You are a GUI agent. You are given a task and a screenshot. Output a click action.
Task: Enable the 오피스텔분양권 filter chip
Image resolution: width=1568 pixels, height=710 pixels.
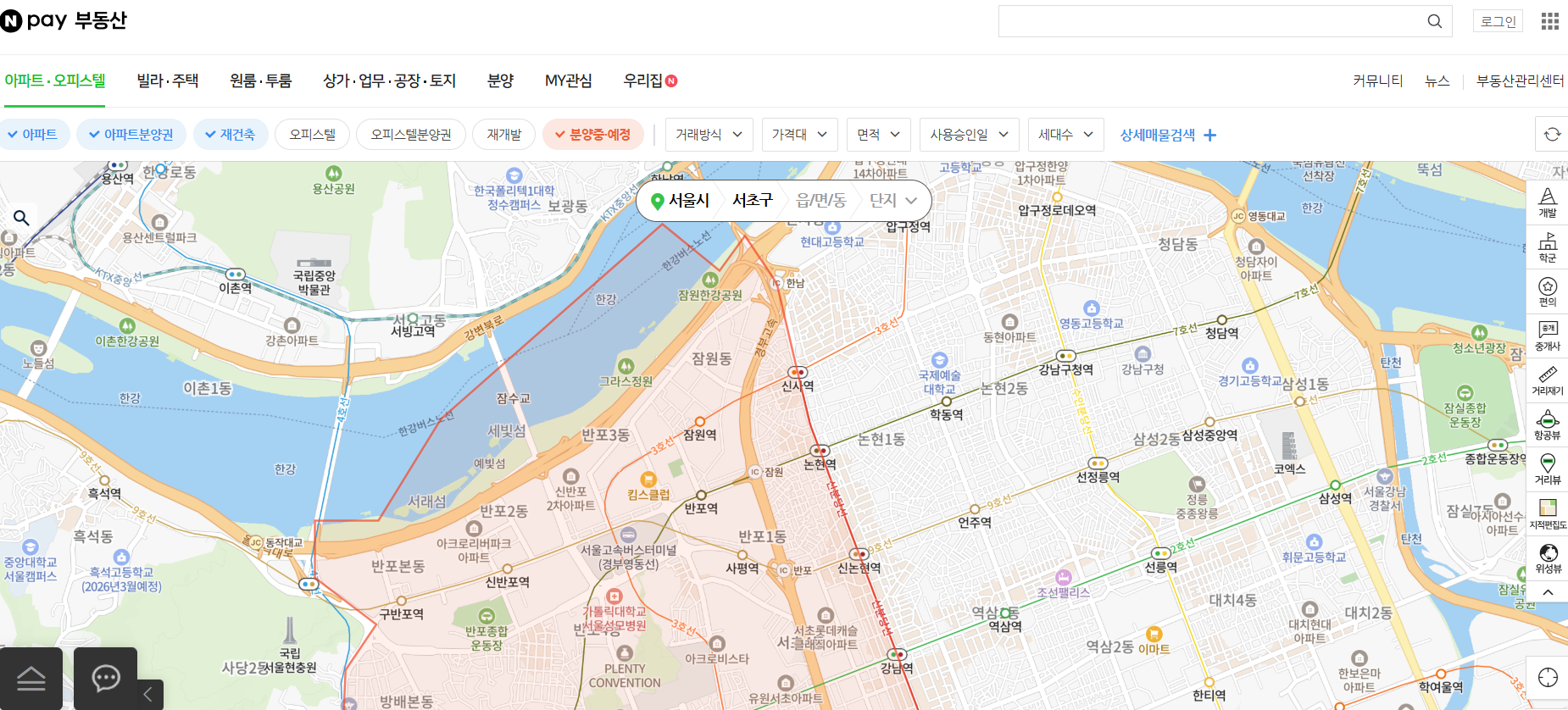[x=411, y=135]
